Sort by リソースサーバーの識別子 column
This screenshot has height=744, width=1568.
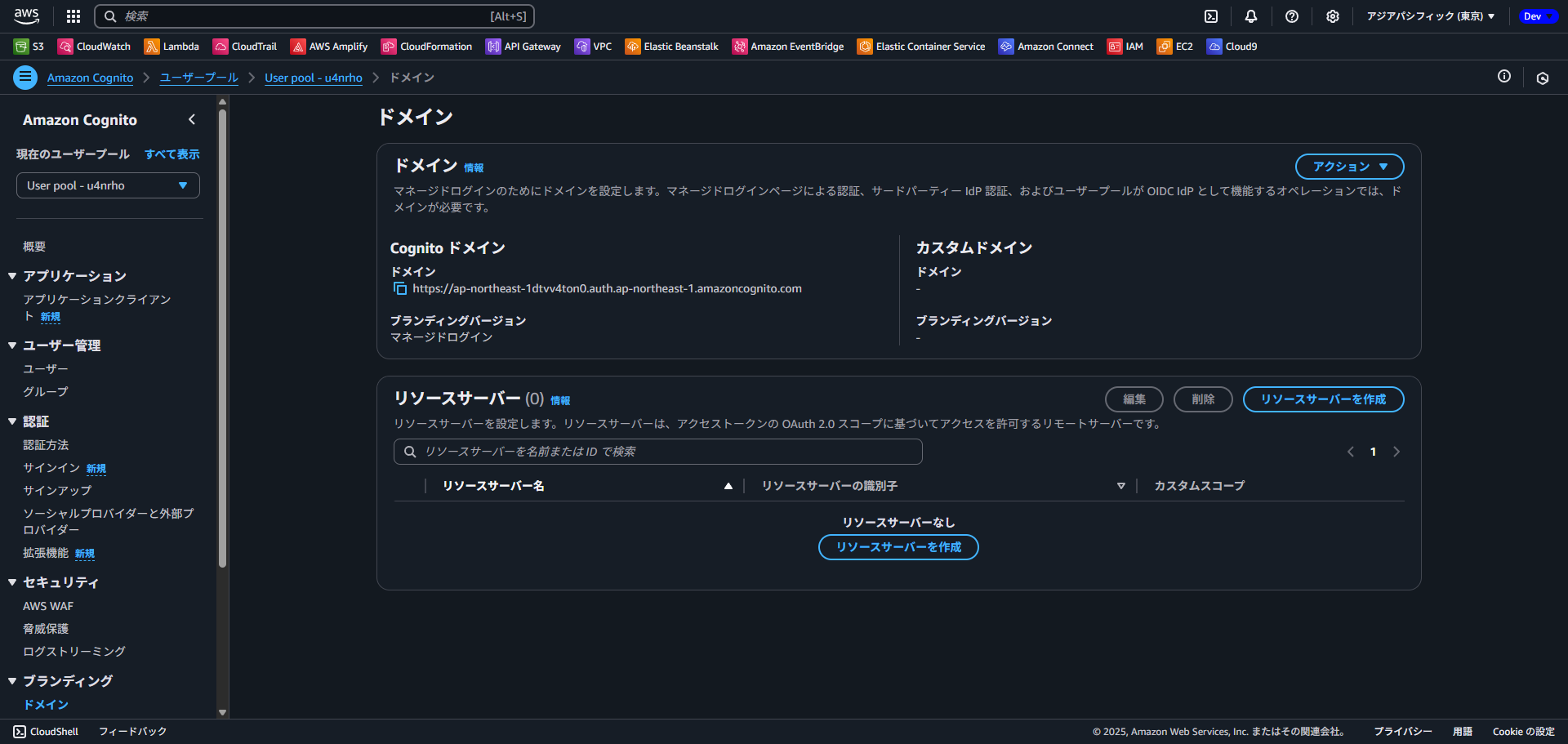pyautogui.click(x=943, y=486)
